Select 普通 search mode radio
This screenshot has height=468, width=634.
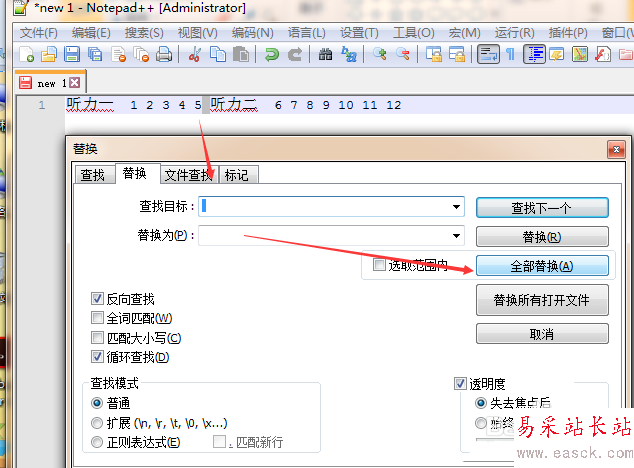coord(97,403)
